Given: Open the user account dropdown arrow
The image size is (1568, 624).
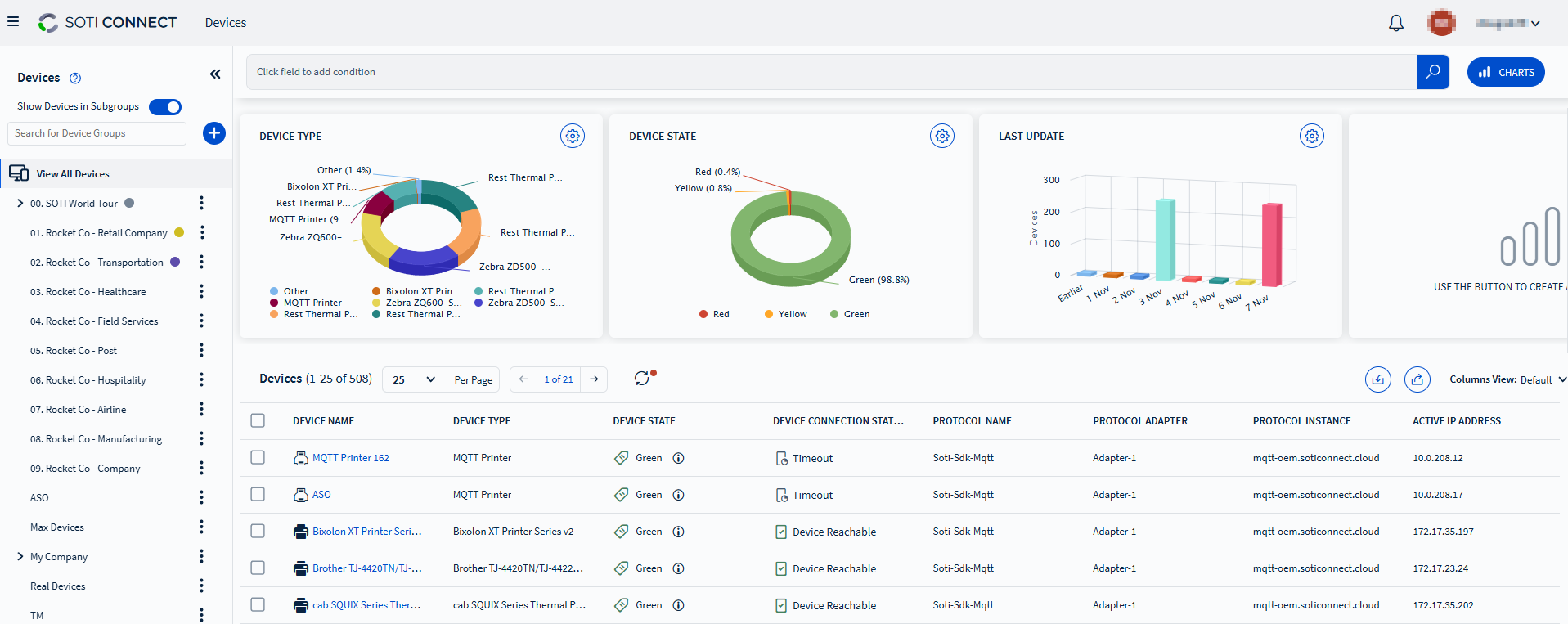Looking at the screenshot, I should (1535, 24).
